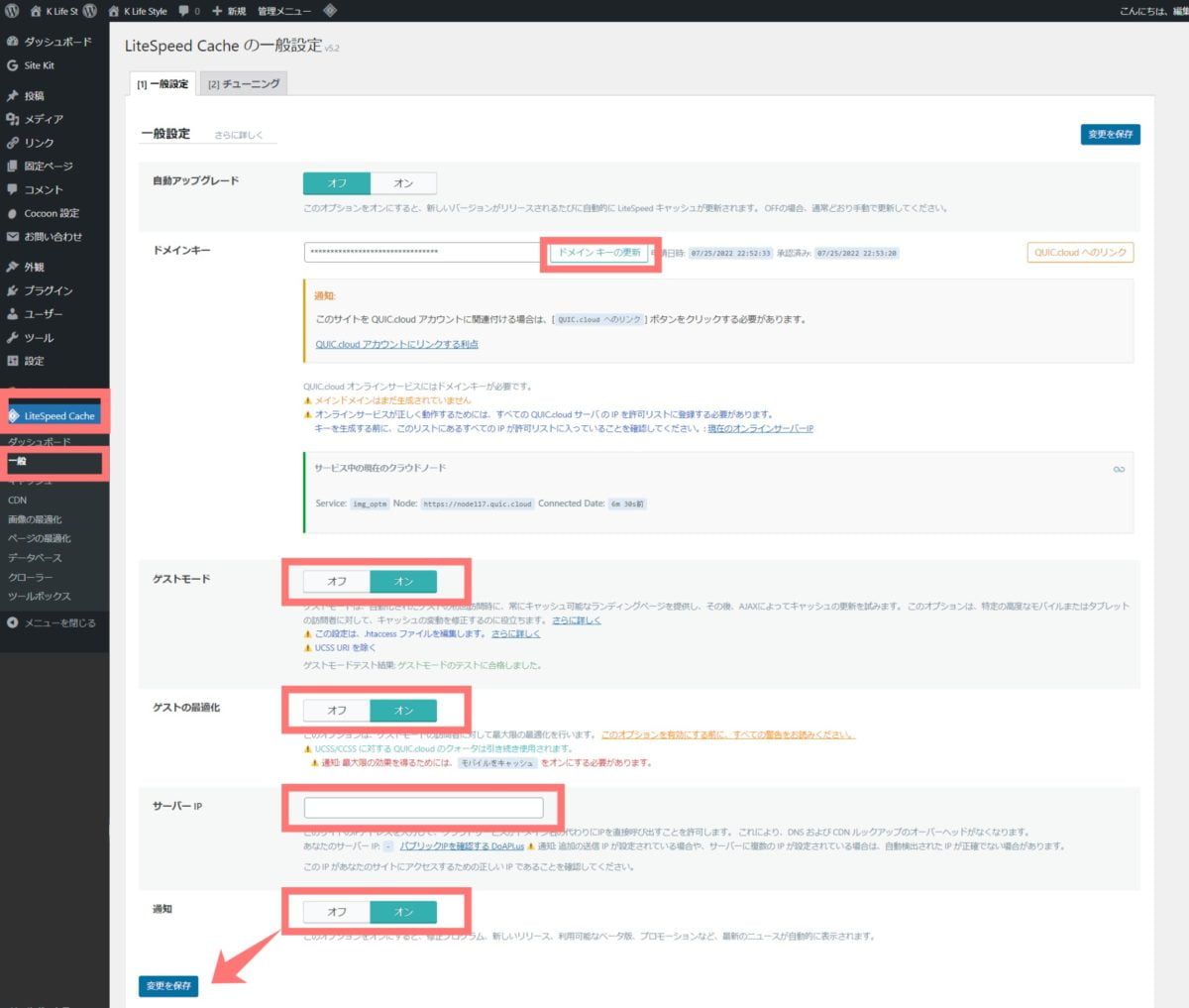Open the comments bubble icon in admin bar
1189x1008 pixels.
pos(183,11)
